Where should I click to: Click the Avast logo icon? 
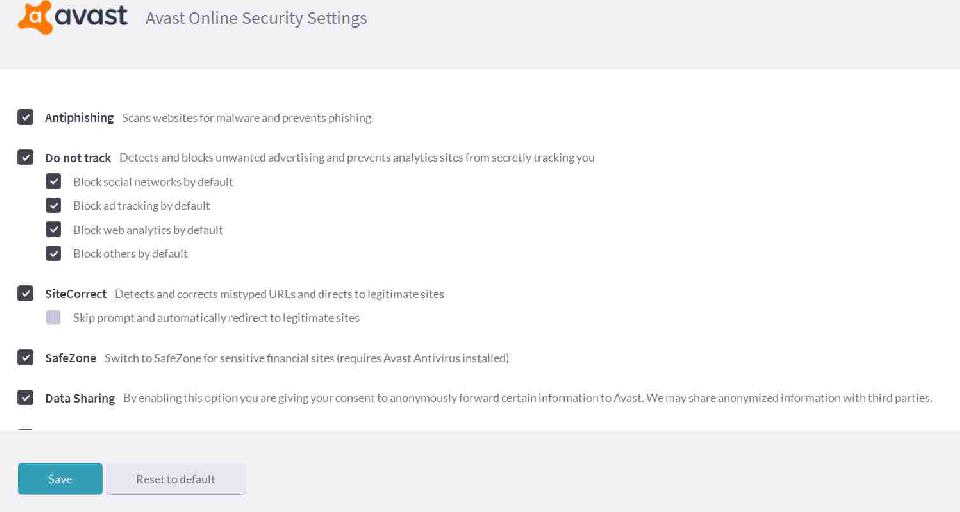pyautogui.click(x=34, y=17)
